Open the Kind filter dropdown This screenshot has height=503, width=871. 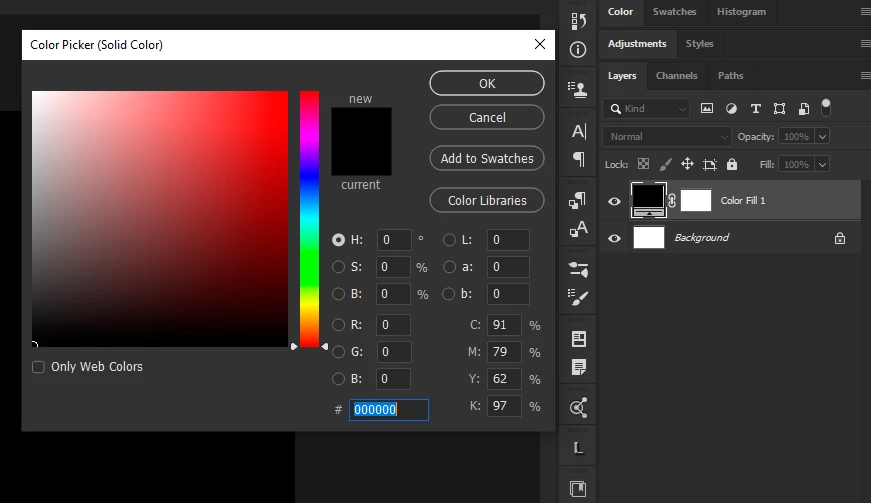click(646, 109)
